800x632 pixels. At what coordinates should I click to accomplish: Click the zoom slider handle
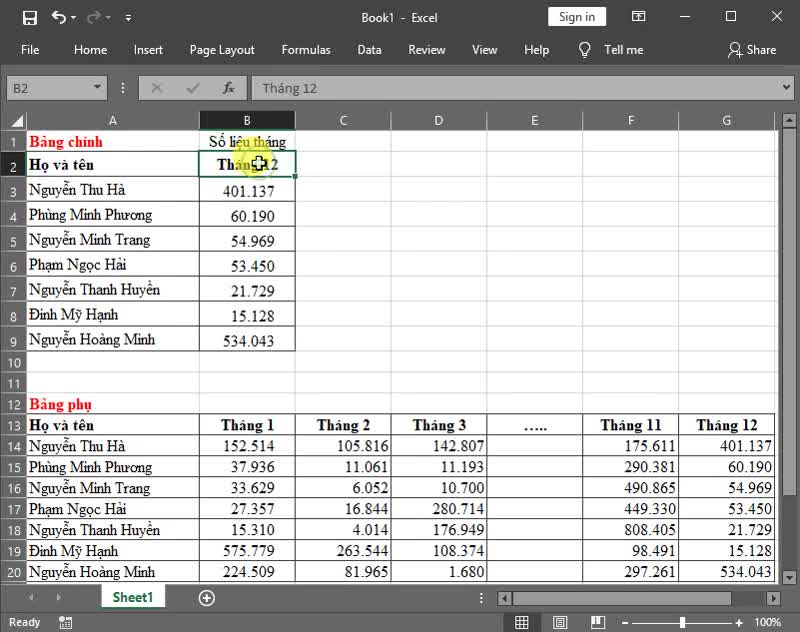682,622
